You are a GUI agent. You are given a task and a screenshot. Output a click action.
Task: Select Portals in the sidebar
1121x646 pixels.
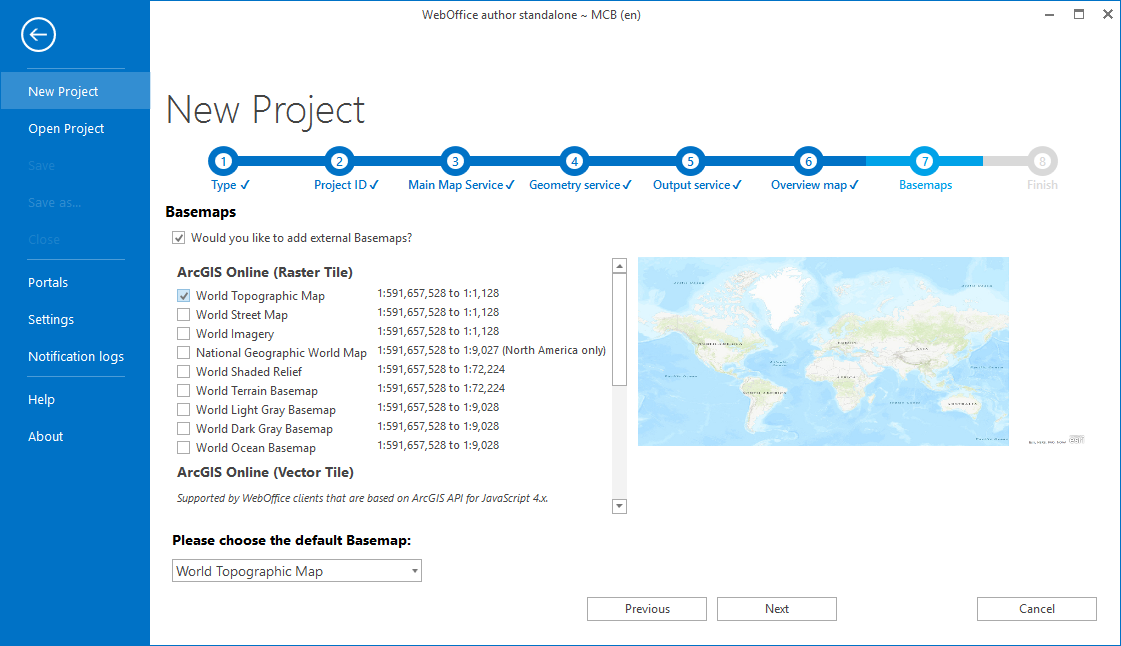(x=47, y=282)
